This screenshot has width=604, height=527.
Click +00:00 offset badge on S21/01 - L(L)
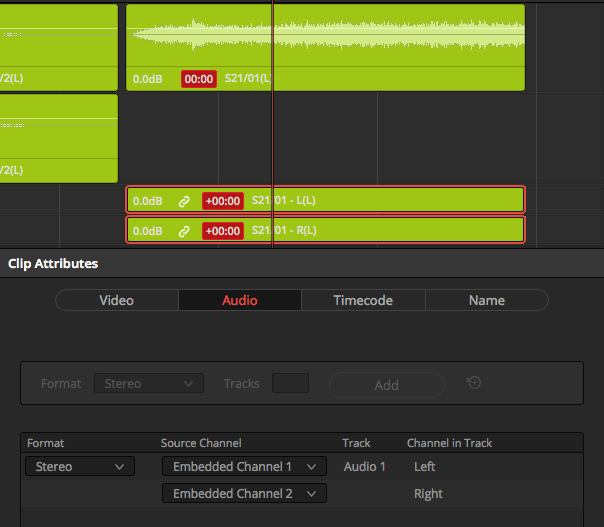click(223, 201)
